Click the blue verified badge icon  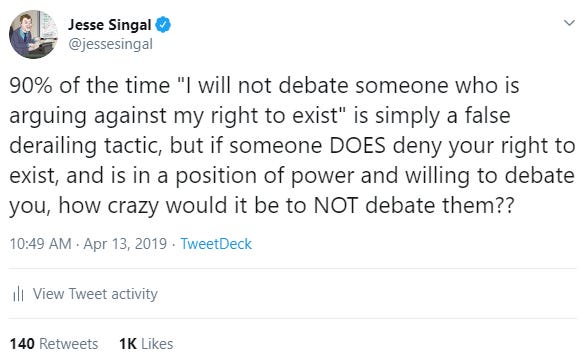[163, 25]
